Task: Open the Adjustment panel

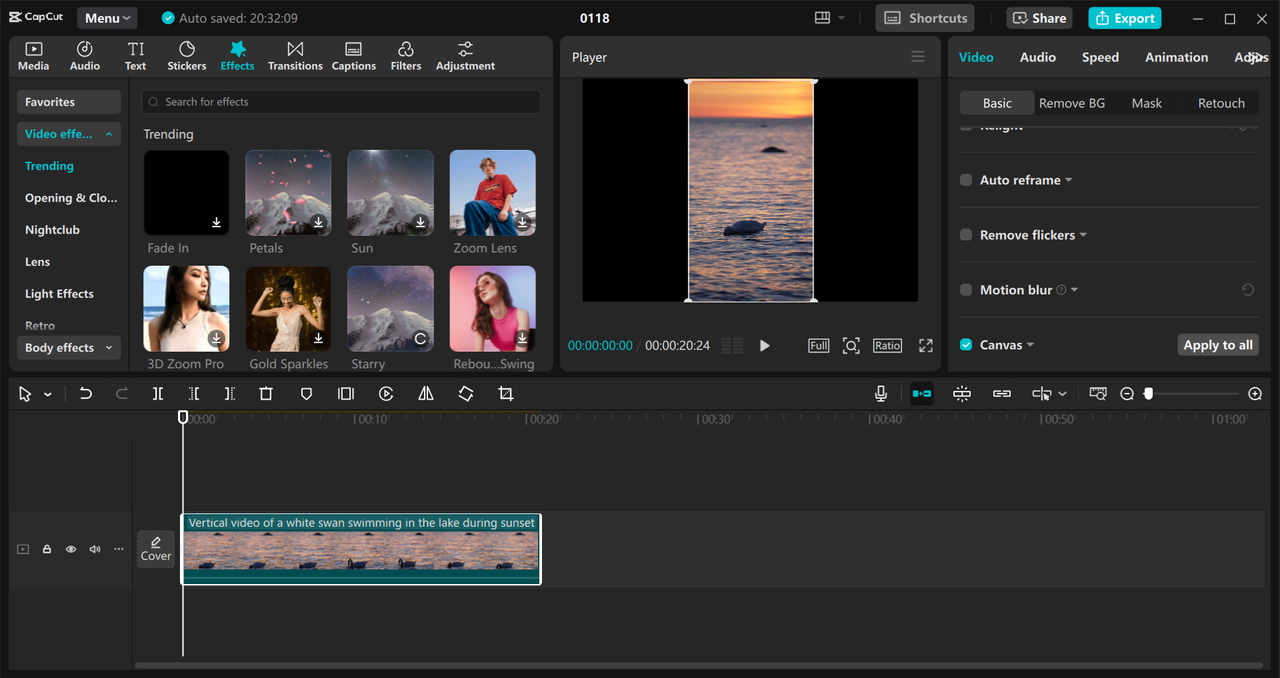Action: [465, 56]
